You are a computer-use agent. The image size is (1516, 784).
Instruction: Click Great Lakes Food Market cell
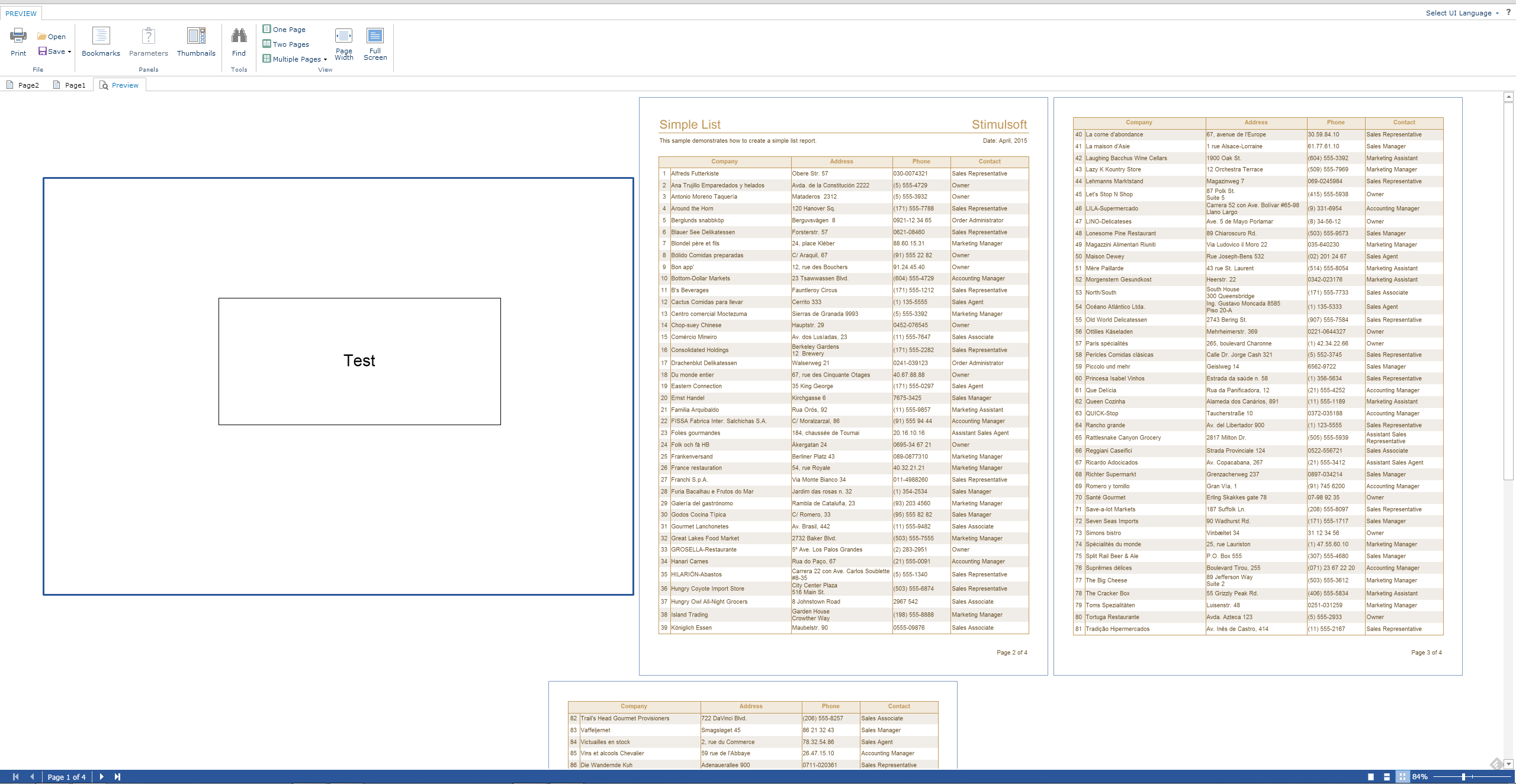[730, 538]
